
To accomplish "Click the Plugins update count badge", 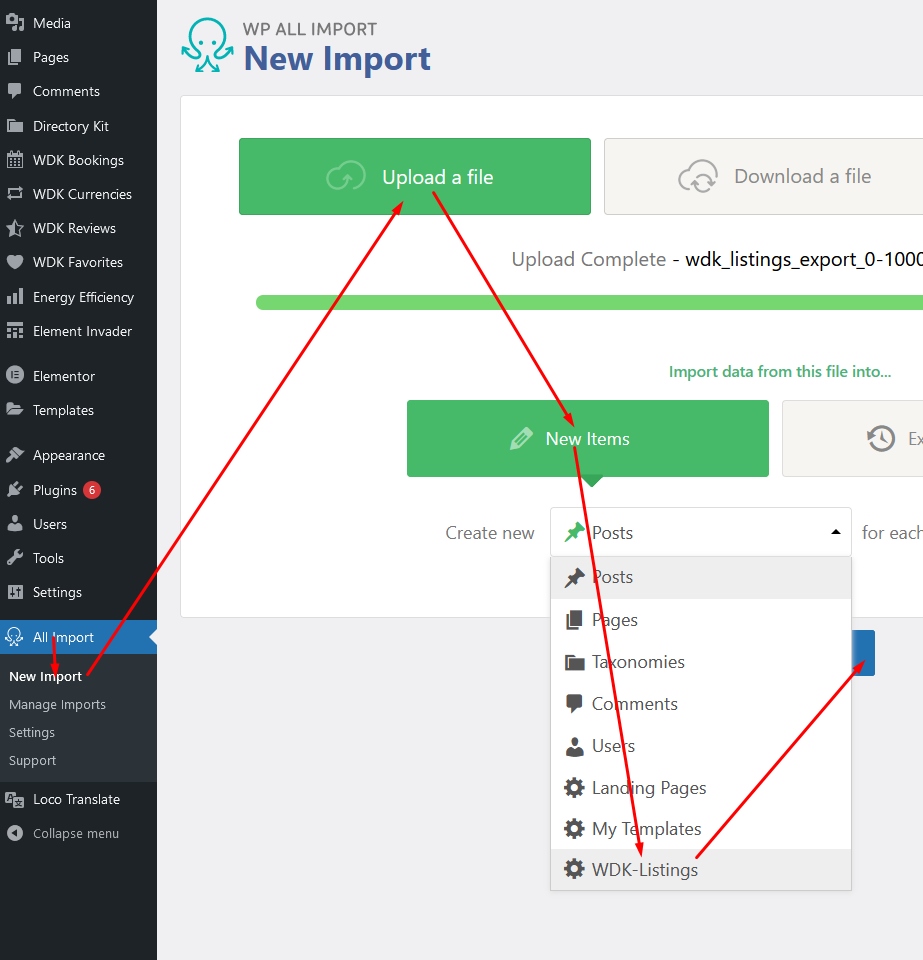I will tap(92, 490).
